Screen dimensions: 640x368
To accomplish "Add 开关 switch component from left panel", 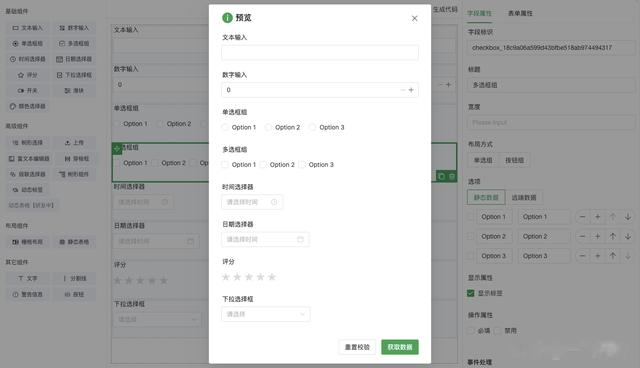I will coord(27,91).
